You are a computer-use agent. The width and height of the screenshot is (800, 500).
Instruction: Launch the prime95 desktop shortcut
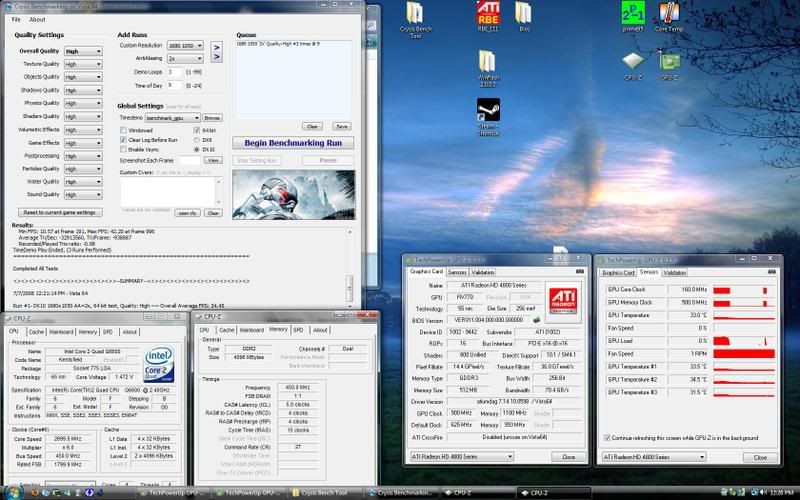tap(633, 16)
